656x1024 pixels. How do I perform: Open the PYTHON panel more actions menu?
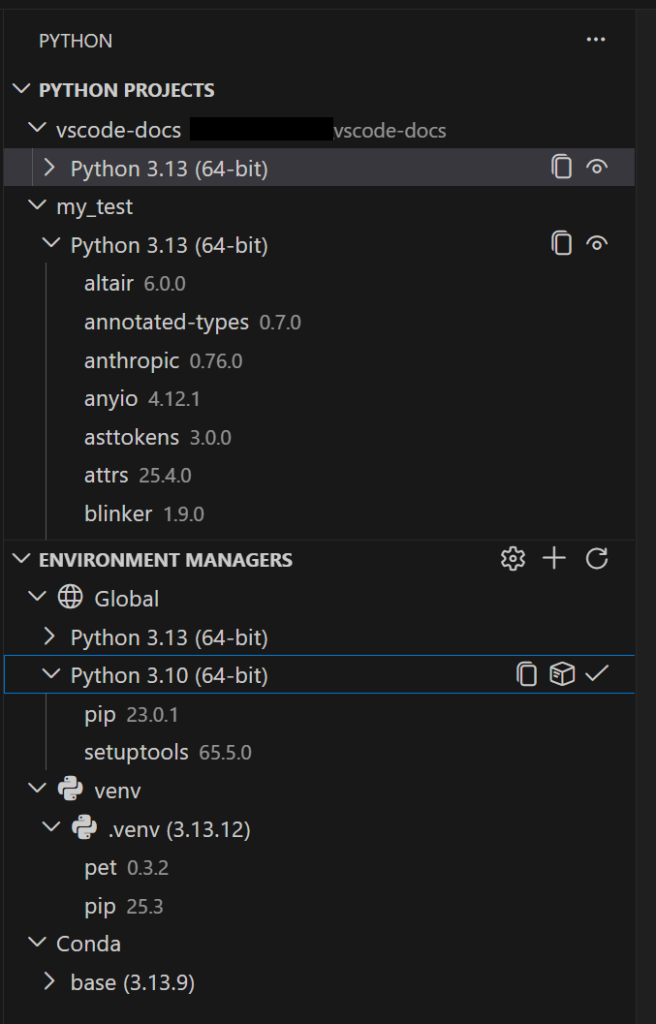pos(596,40)
